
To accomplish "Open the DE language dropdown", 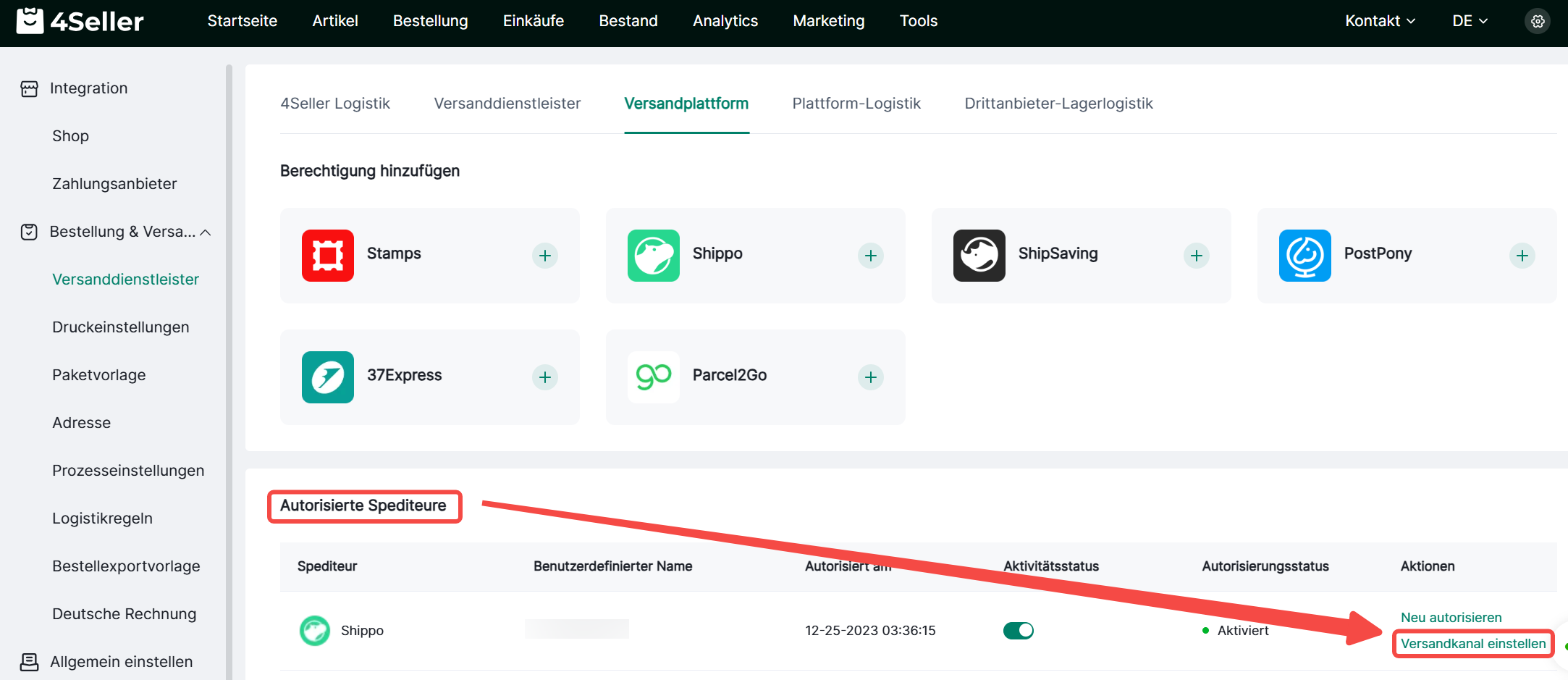I will 1469,21.
